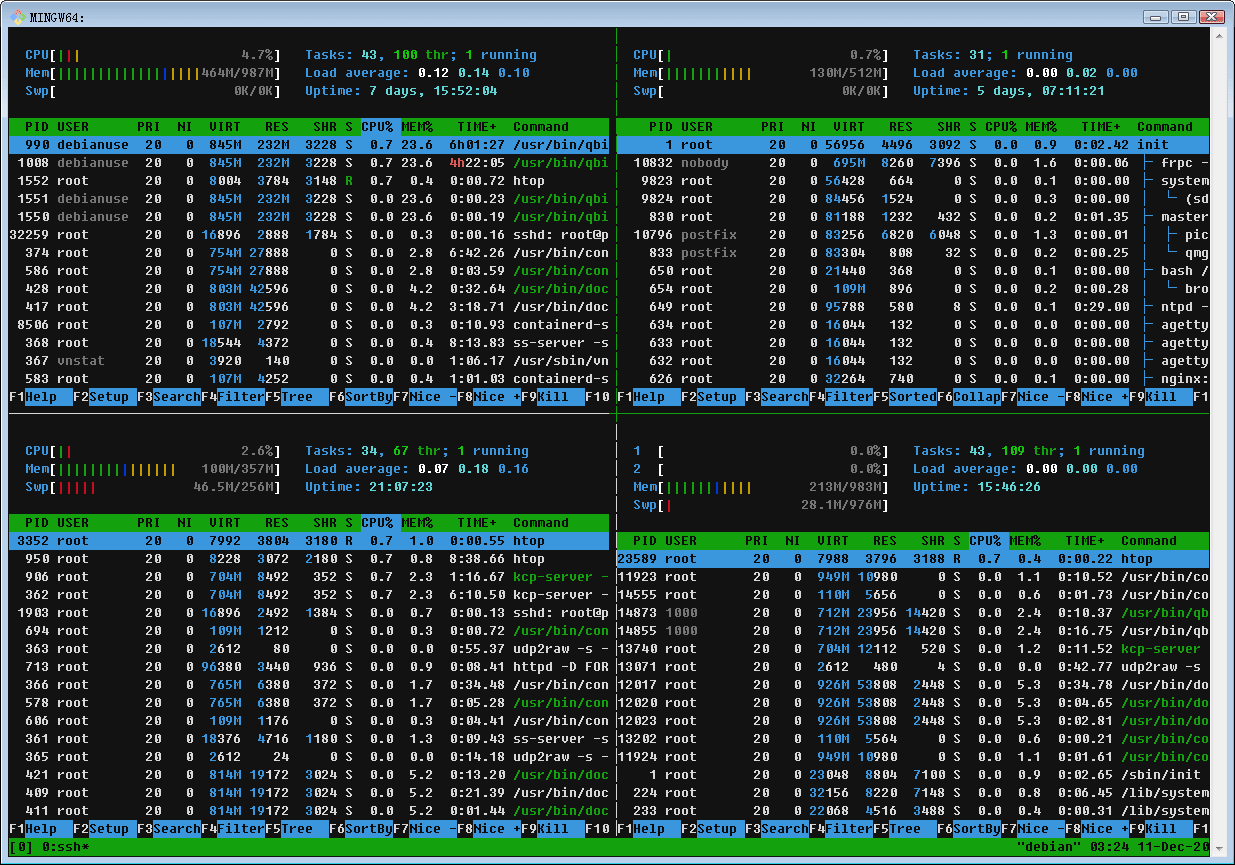
Task: Toggle F5 Tree view in top-left htop pane
Action: [x=297, y=397]
